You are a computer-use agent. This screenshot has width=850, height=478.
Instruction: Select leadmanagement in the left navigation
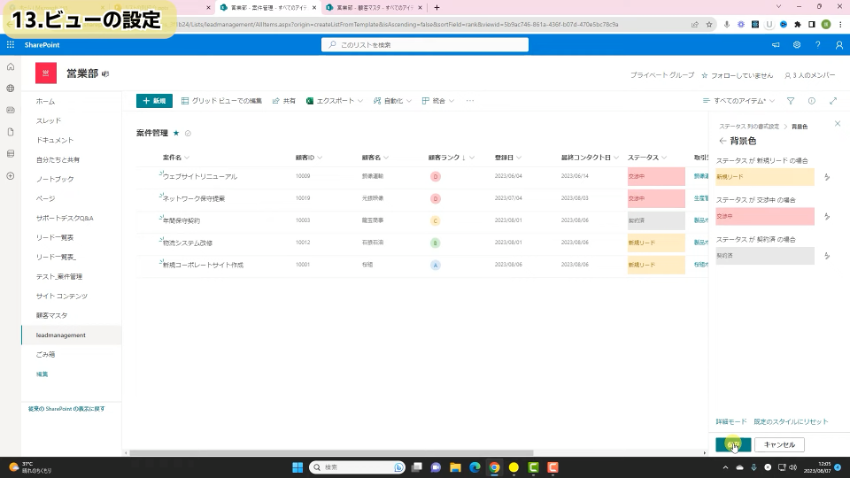tap(61, 335)
